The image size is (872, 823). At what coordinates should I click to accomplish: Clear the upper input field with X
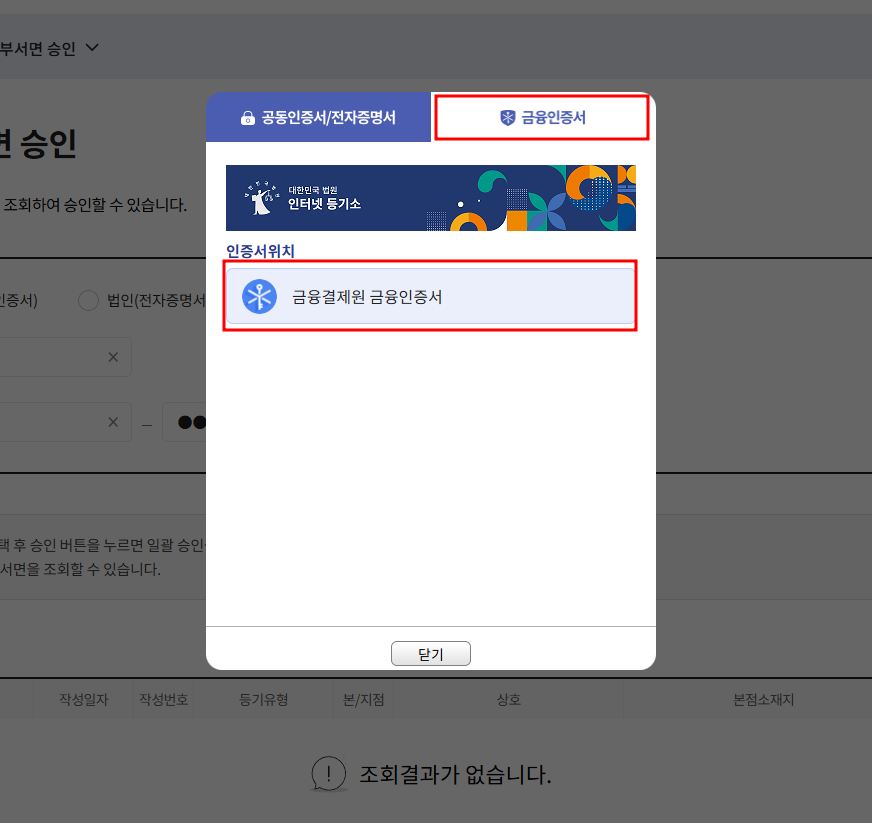coord(113,357)
